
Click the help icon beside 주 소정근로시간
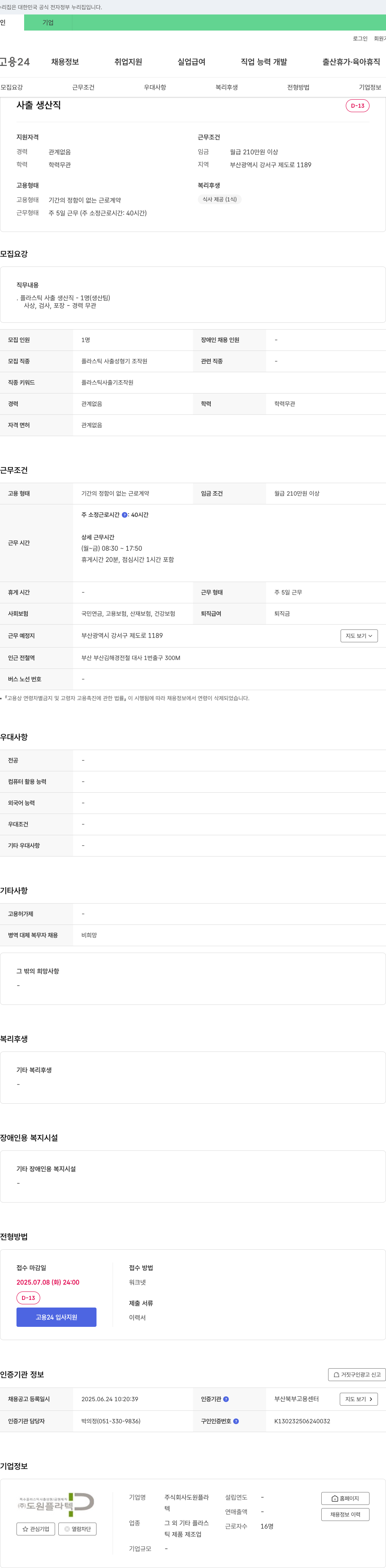click(125, 515)
